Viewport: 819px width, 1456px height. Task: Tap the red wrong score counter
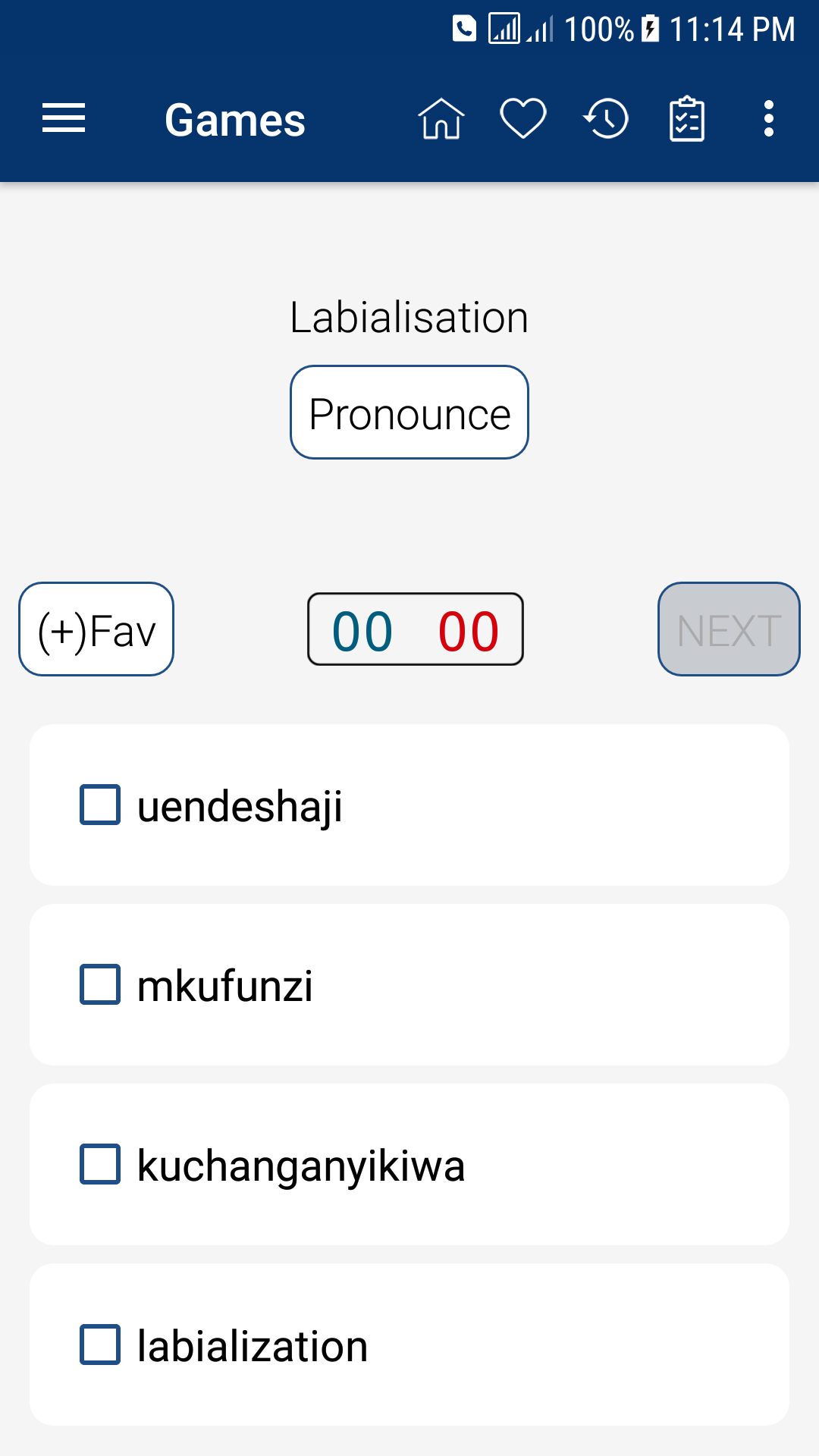click(469, 631)
